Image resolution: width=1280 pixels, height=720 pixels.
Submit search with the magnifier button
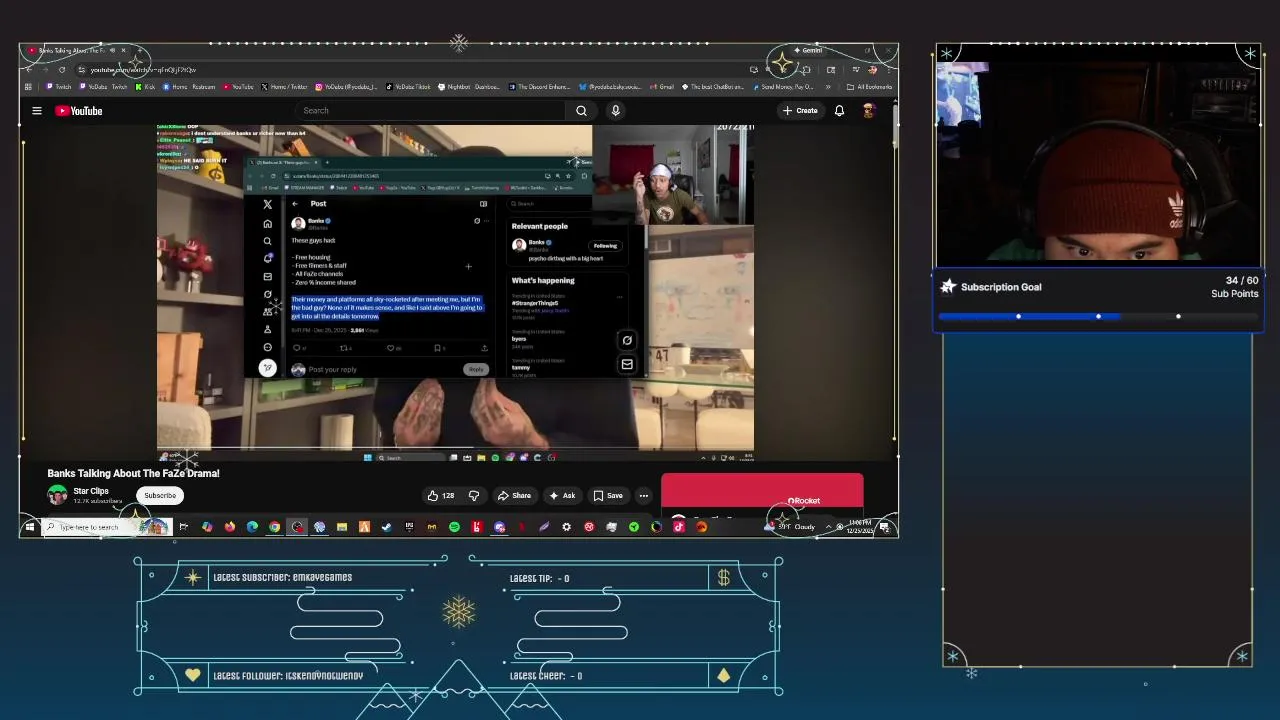[x=581, y=111]
